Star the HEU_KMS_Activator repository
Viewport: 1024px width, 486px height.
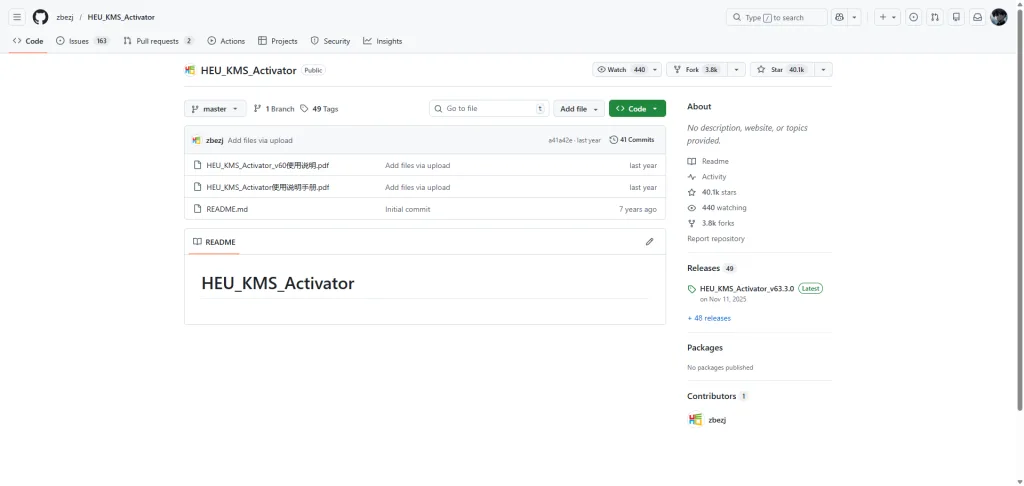coord(781,70)
